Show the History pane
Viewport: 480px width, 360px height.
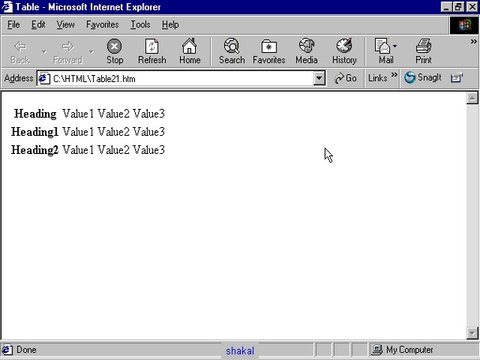click(x=344, y=51)
